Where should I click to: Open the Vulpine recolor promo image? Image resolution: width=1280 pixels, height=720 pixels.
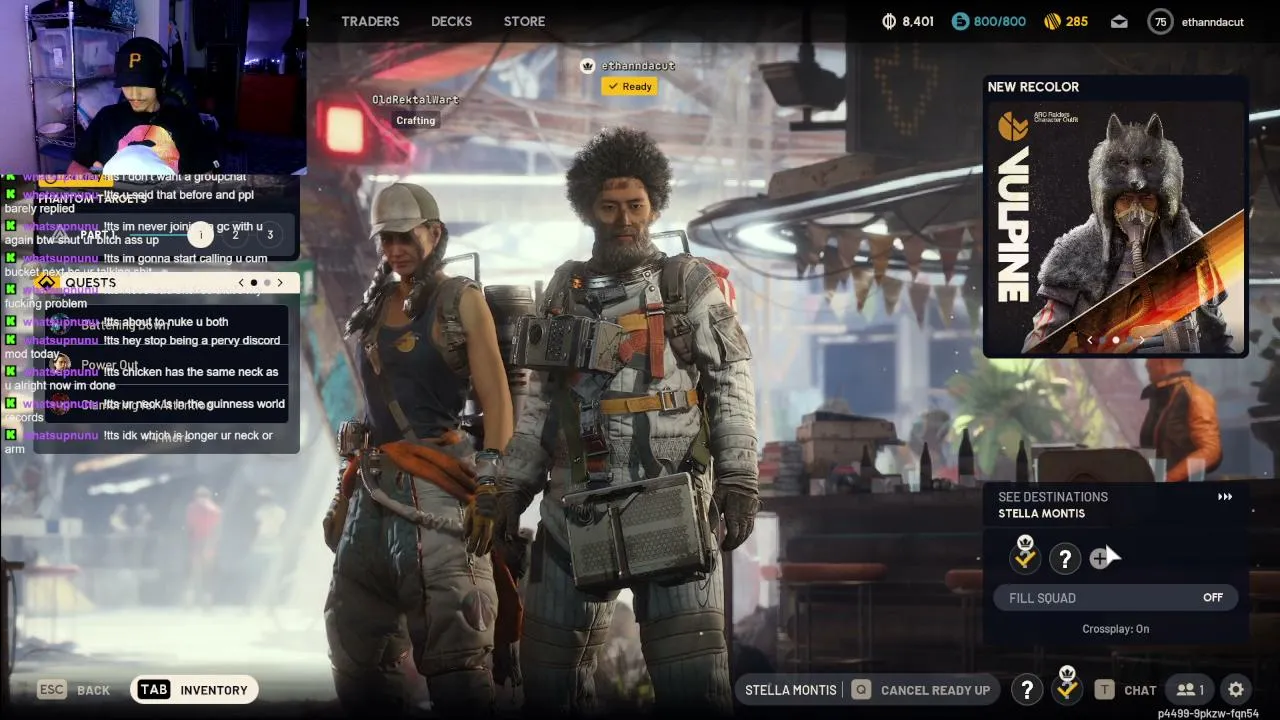tap(1116, 226)
